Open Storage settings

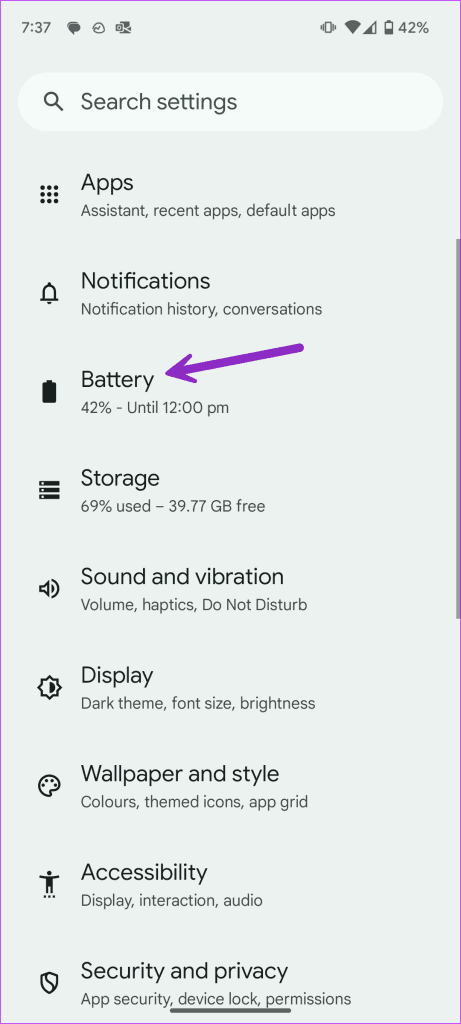[230, 490]
